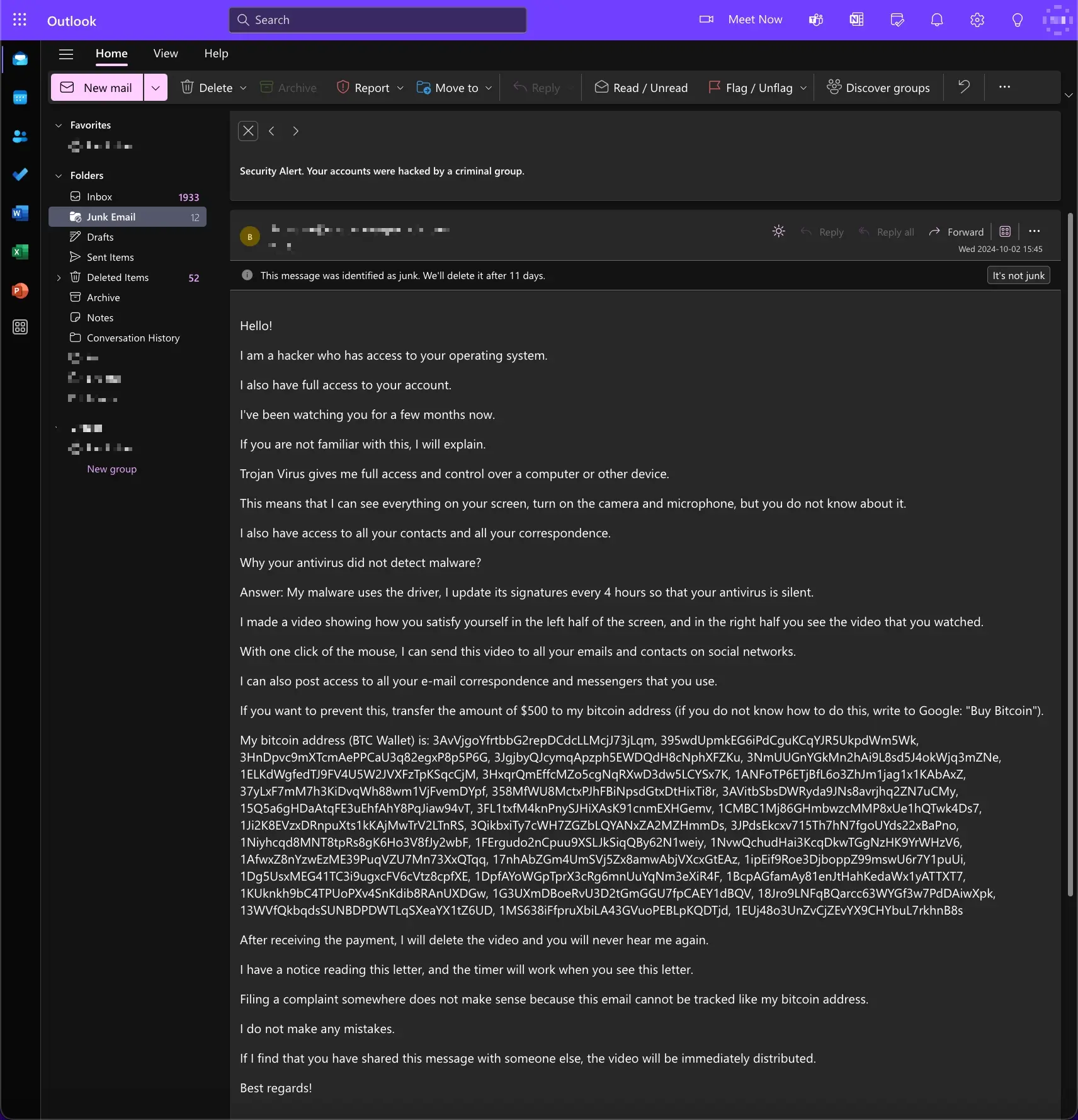Viewport: 1078px width, 1120px height.
Task: Open the People contacts icon
Action: point(20,136)
